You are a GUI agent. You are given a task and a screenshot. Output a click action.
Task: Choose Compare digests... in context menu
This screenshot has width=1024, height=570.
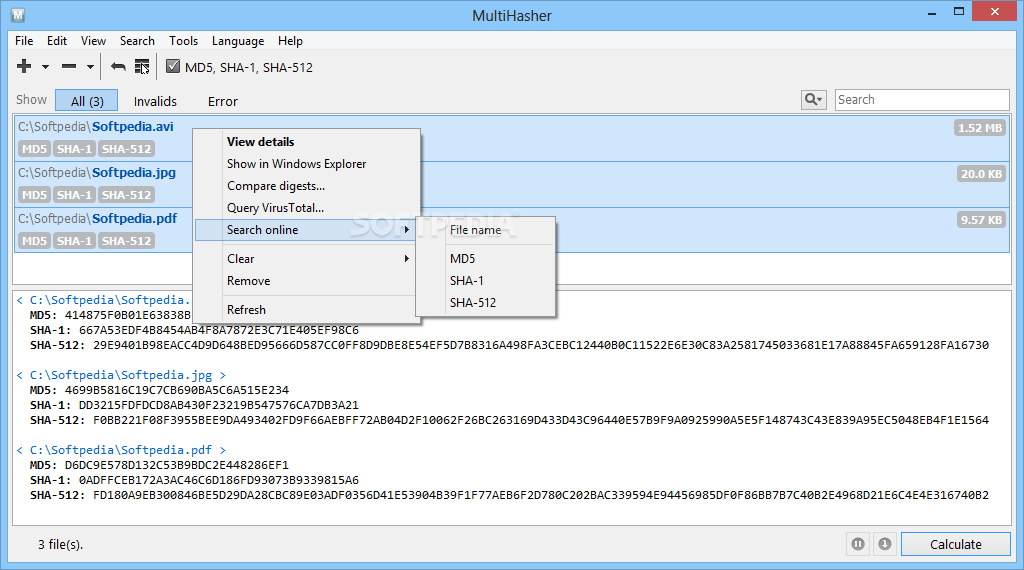coord(306,186)
